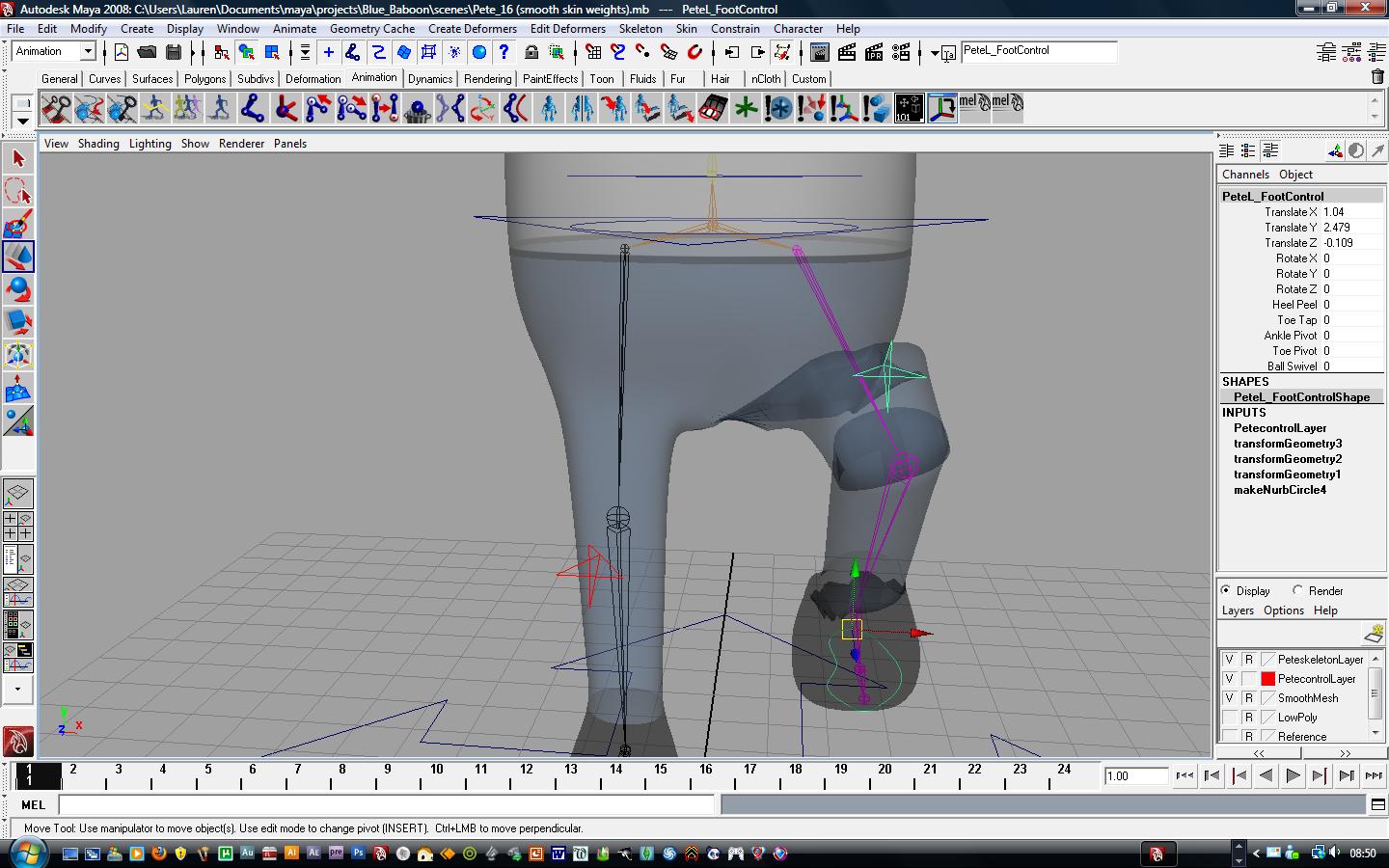Screen dimensions: 1389x868
Task: Create new layer icon in Layer Editor
Action: [x=1373, y=633]
